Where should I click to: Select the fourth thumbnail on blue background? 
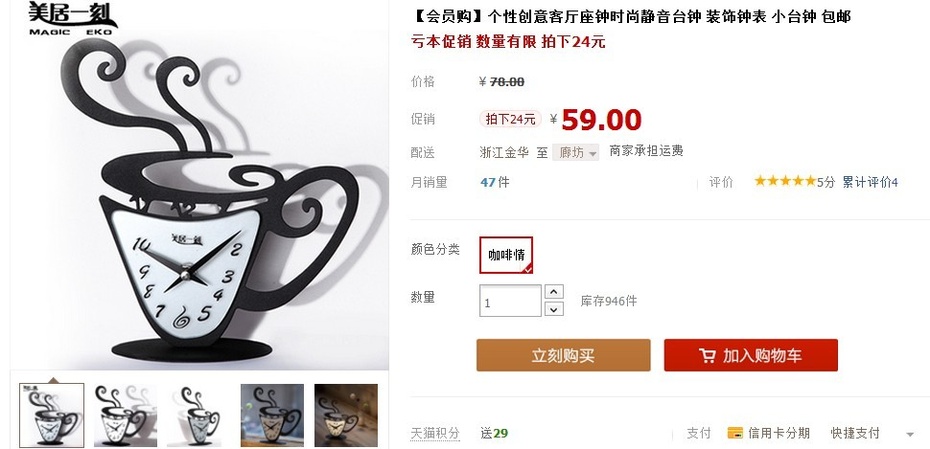tap(272, 415)
